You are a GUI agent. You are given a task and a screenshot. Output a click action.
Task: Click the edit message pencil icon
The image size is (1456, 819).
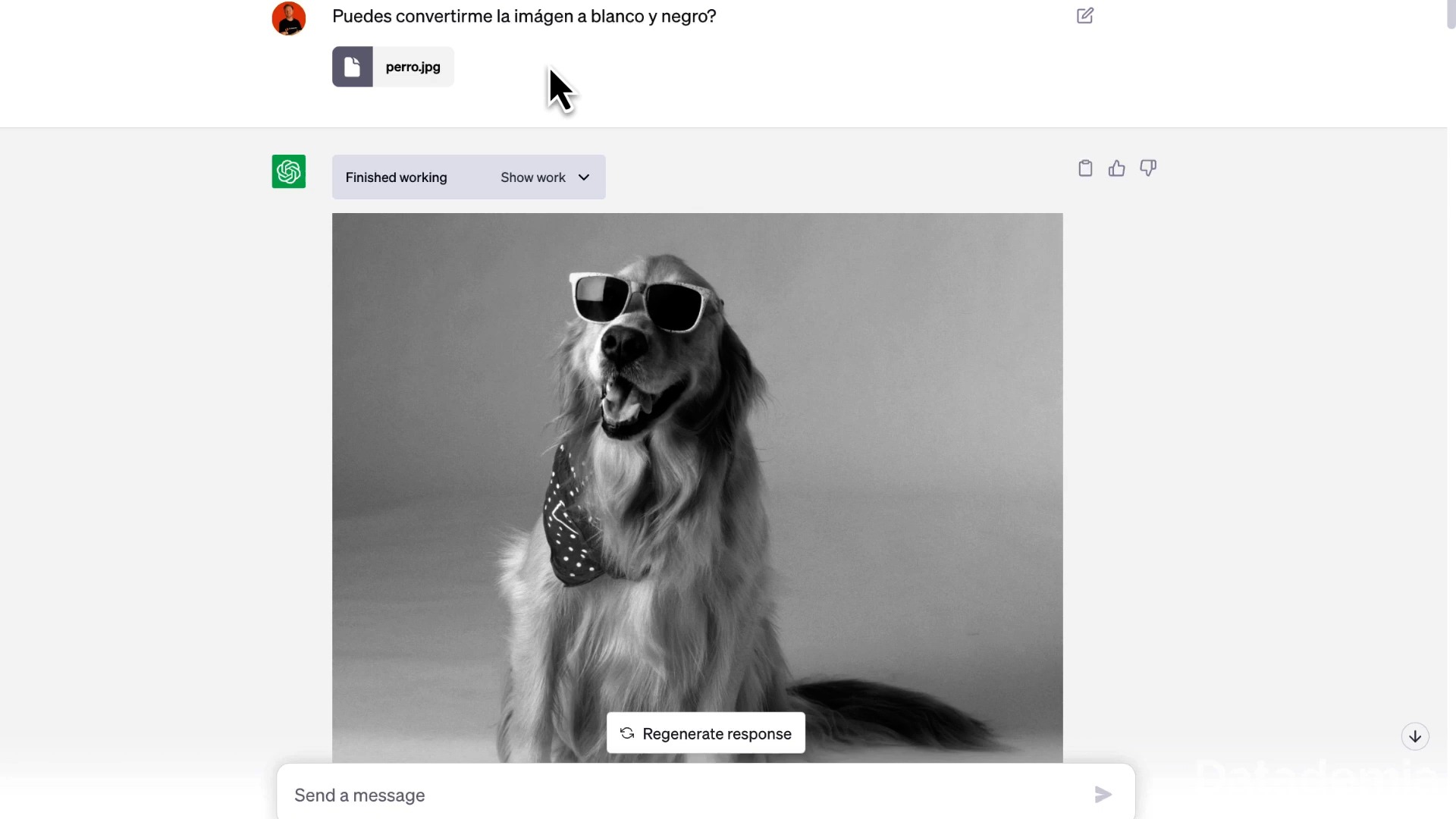(x=1084, y=16)
